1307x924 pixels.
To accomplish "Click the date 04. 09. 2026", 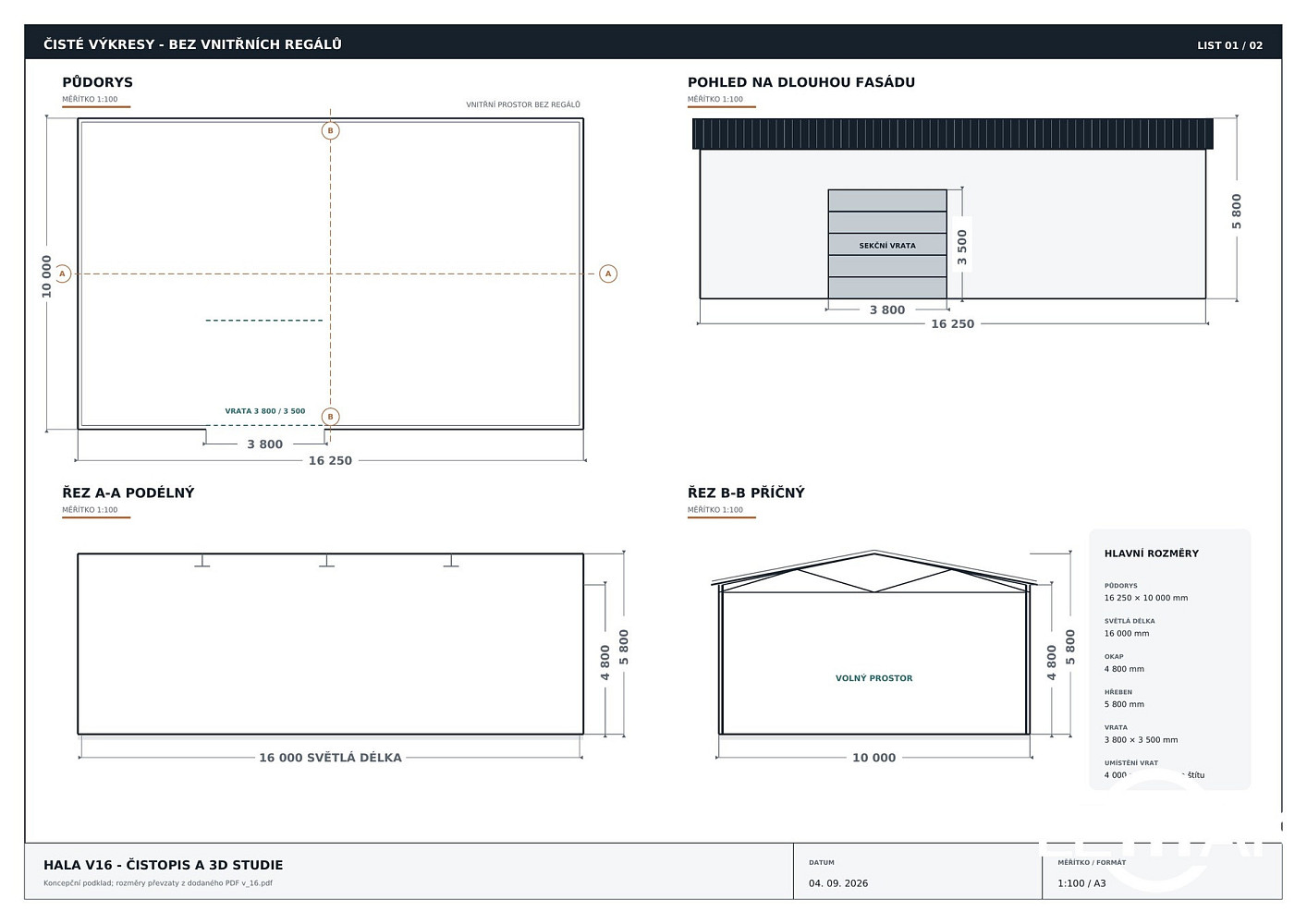I will 838,883.
